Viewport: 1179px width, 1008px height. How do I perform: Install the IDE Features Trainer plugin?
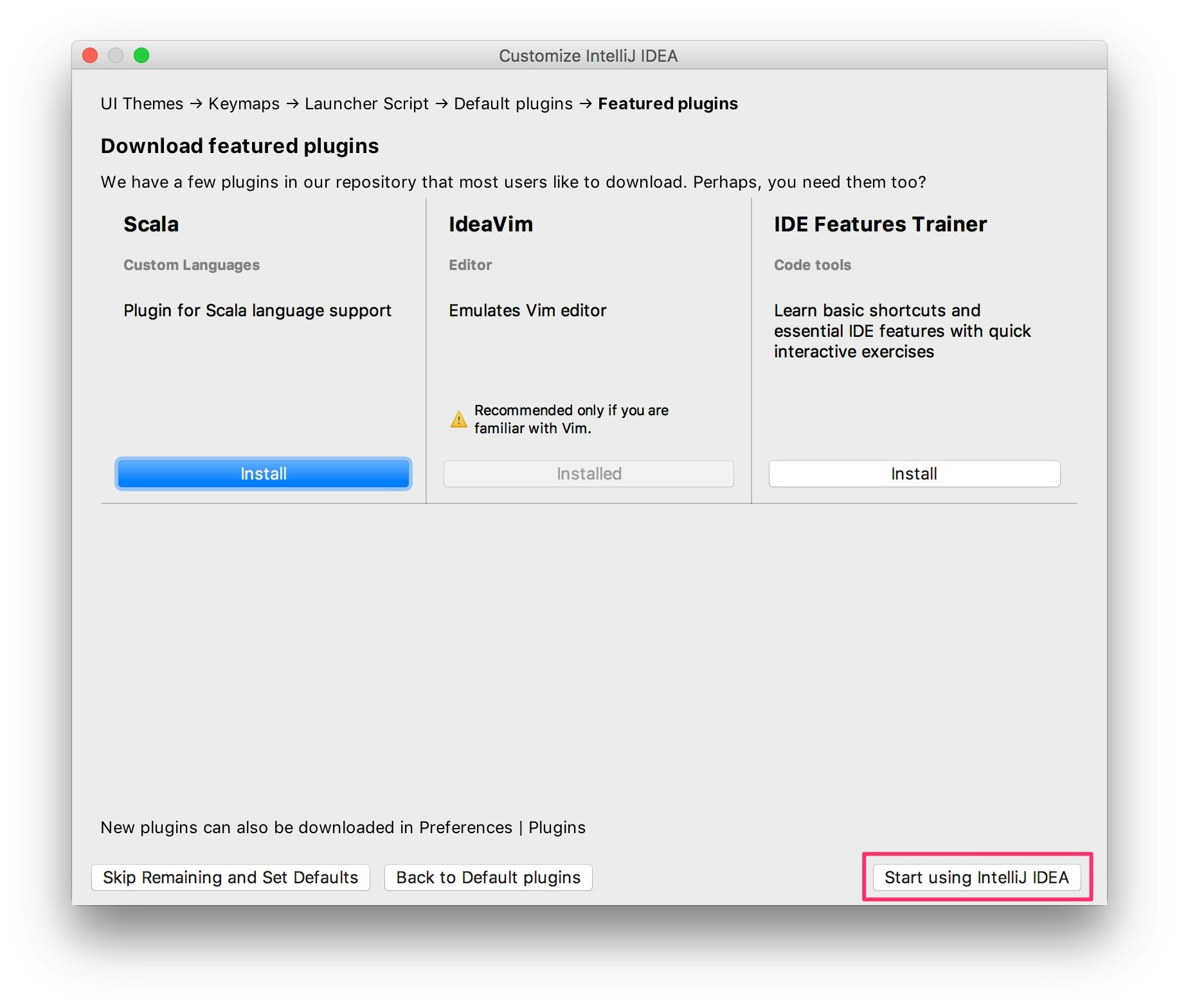(x=914, y=474)
